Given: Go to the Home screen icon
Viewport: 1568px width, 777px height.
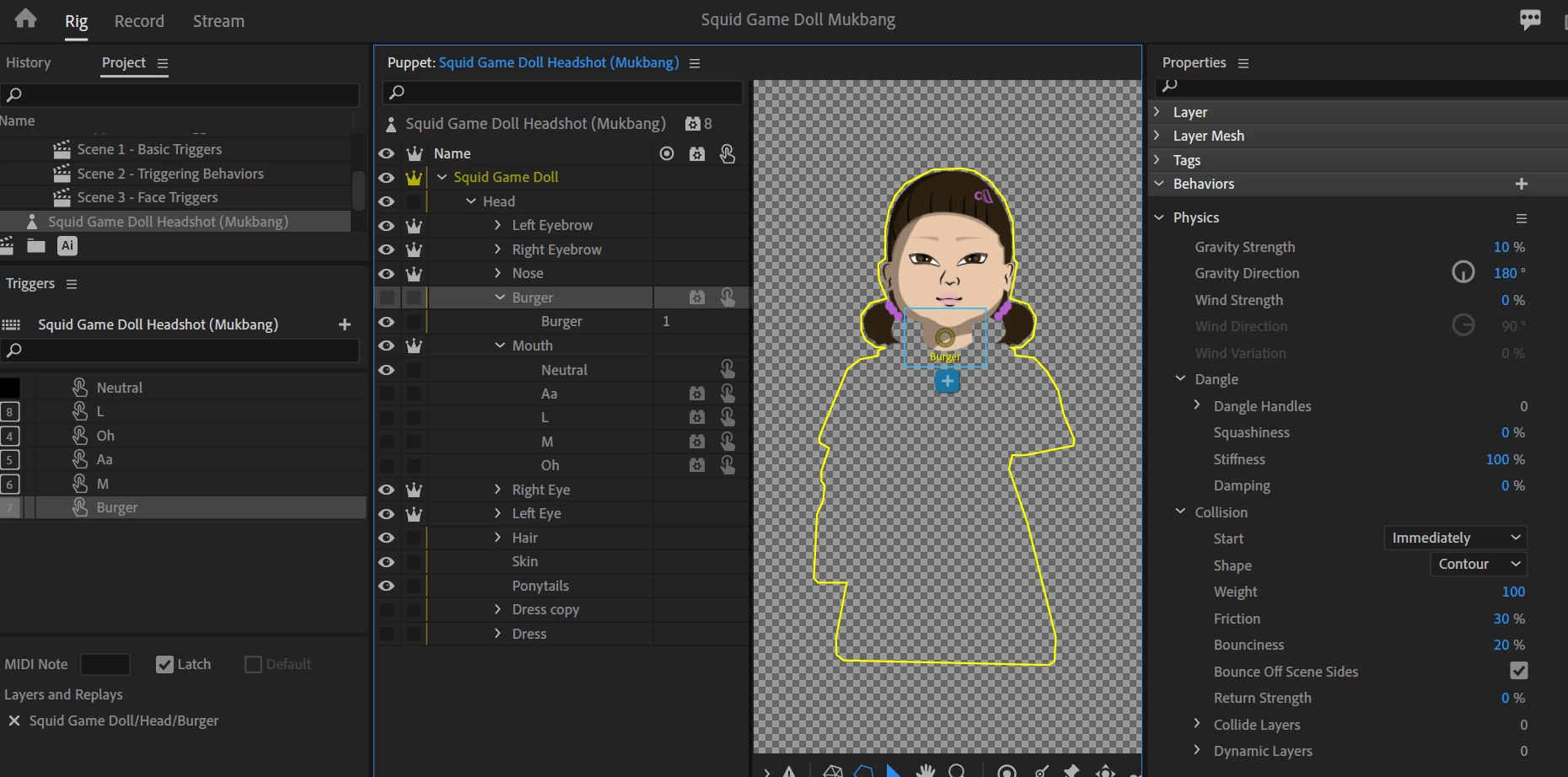Looking at the screenshot, I should click(x=26, y=19).
